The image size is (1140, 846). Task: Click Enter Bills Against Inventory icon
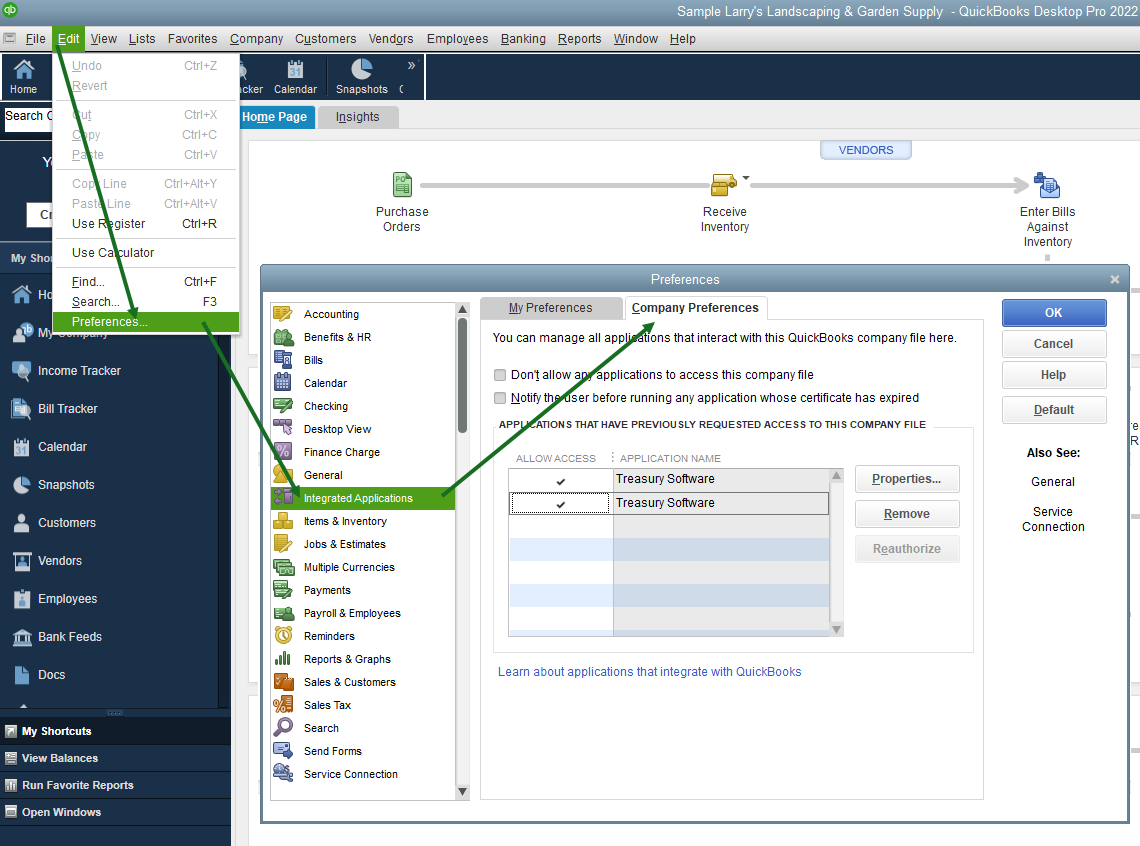1047,185
